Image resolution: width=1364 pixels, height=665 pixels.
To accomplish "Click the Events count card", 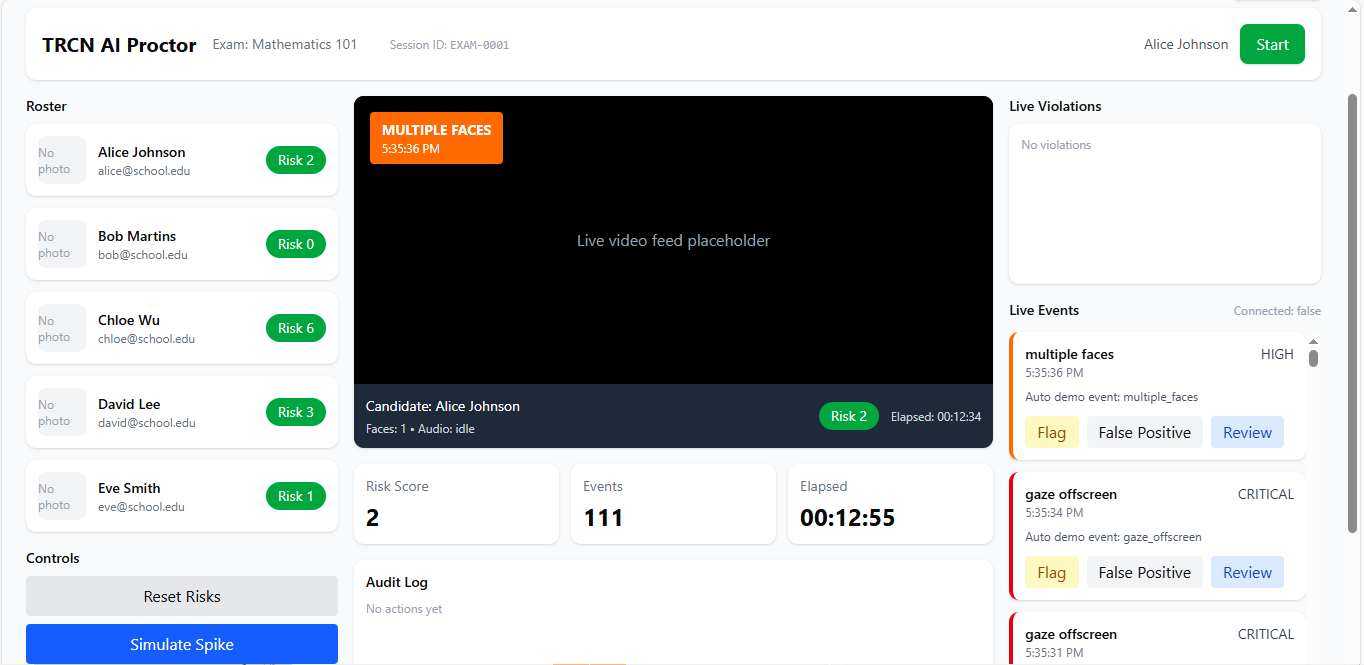I will pos(673,504).
